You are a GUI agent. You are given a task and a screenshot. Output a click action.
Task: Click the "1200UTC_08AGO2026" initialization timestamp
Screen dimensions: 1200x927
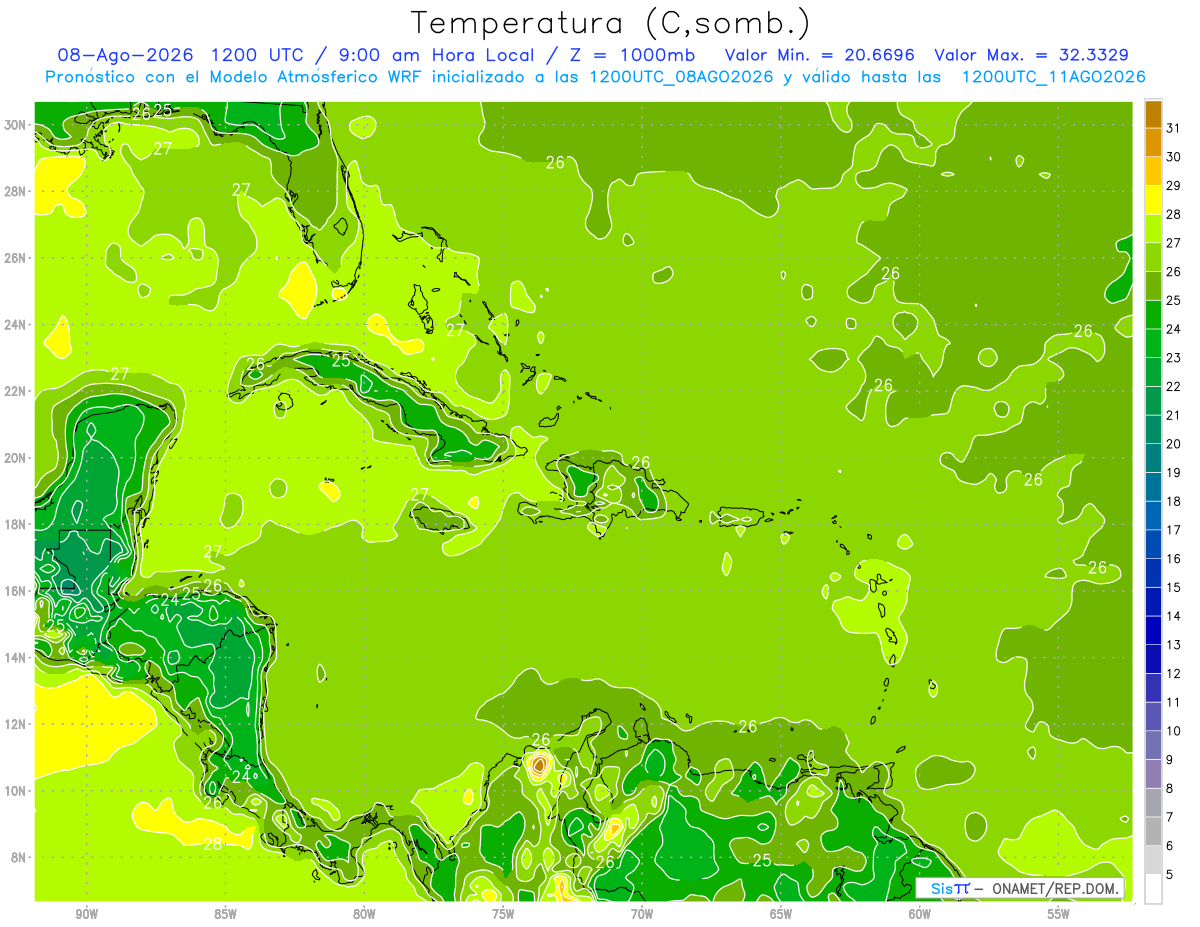pyautogui.click(x=682, y=77)
